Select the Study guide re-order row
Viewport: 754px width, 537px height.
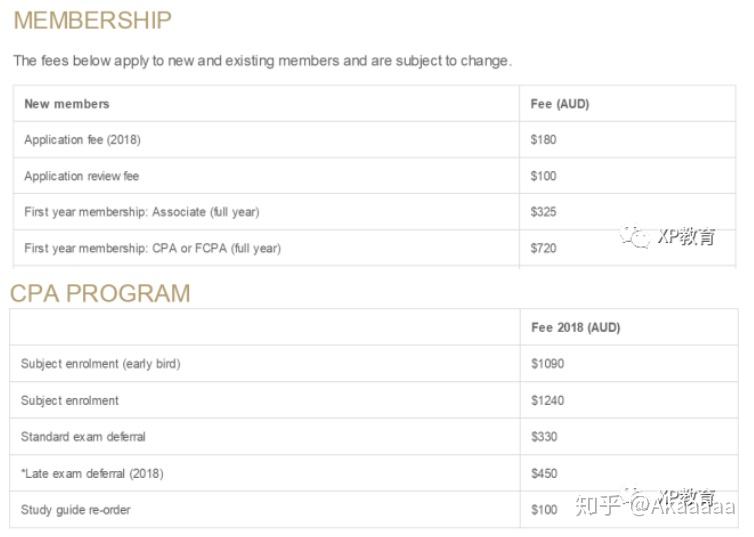point(75,510)
